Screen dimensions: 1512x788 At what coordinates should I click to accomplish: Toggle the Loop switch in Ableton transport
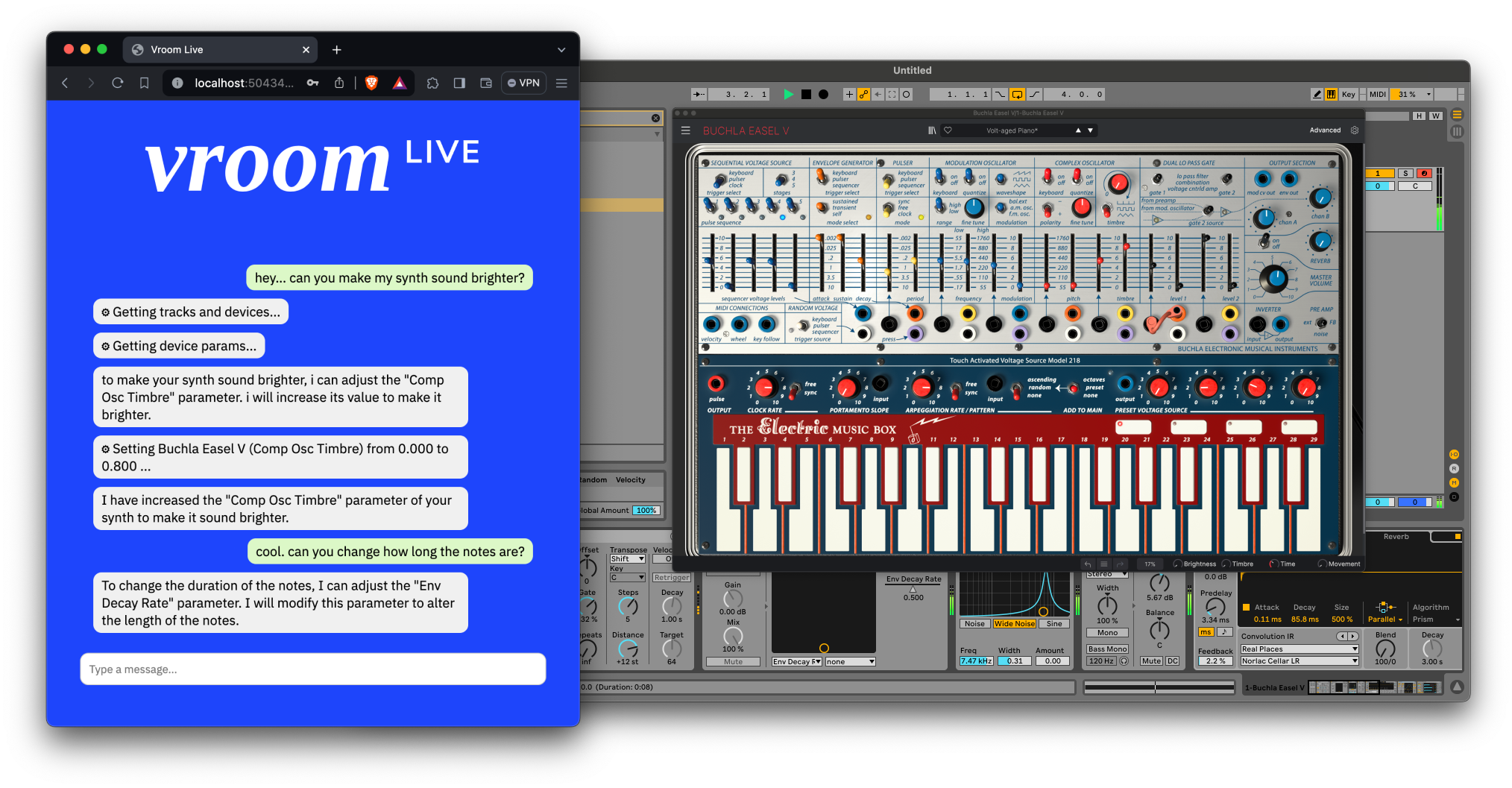point(1017,95)
